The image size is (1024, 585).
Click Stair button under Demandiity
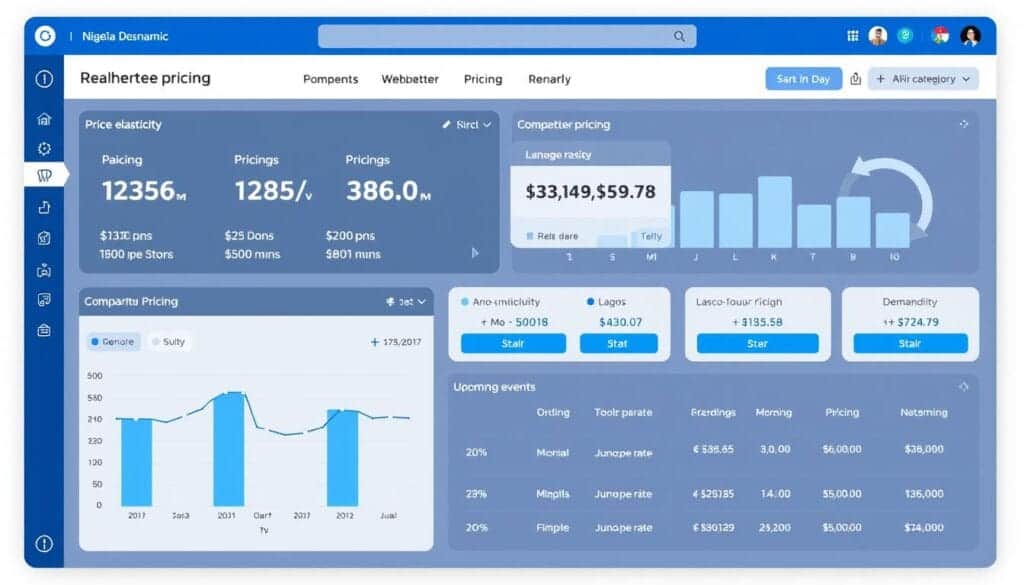coord(910,343)
